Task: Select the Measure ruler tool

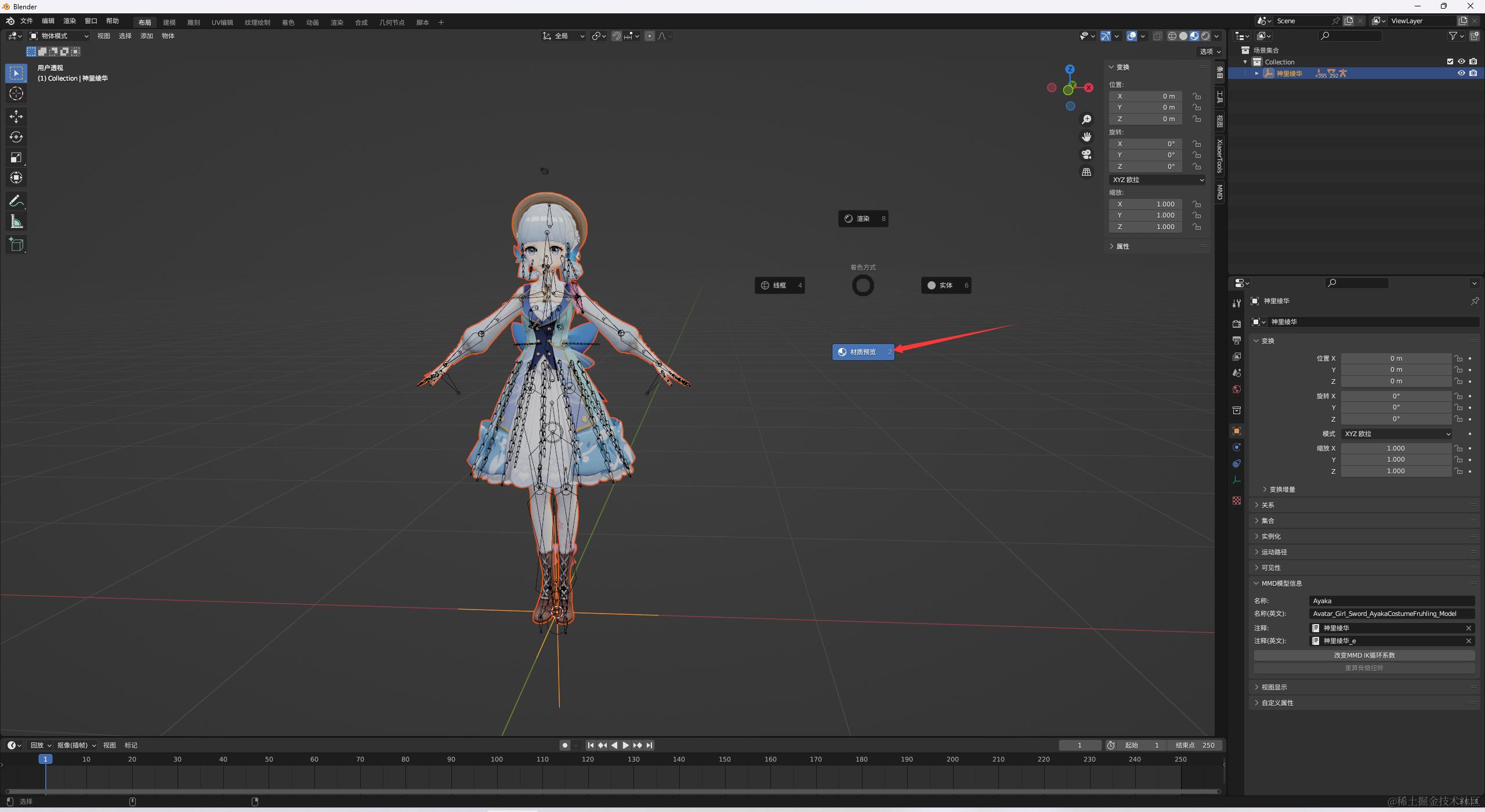Action: point(16,222)
